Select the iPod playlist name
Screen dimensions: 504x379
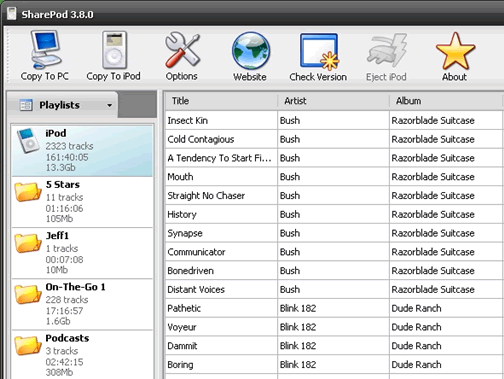click(x=56, y=133)
